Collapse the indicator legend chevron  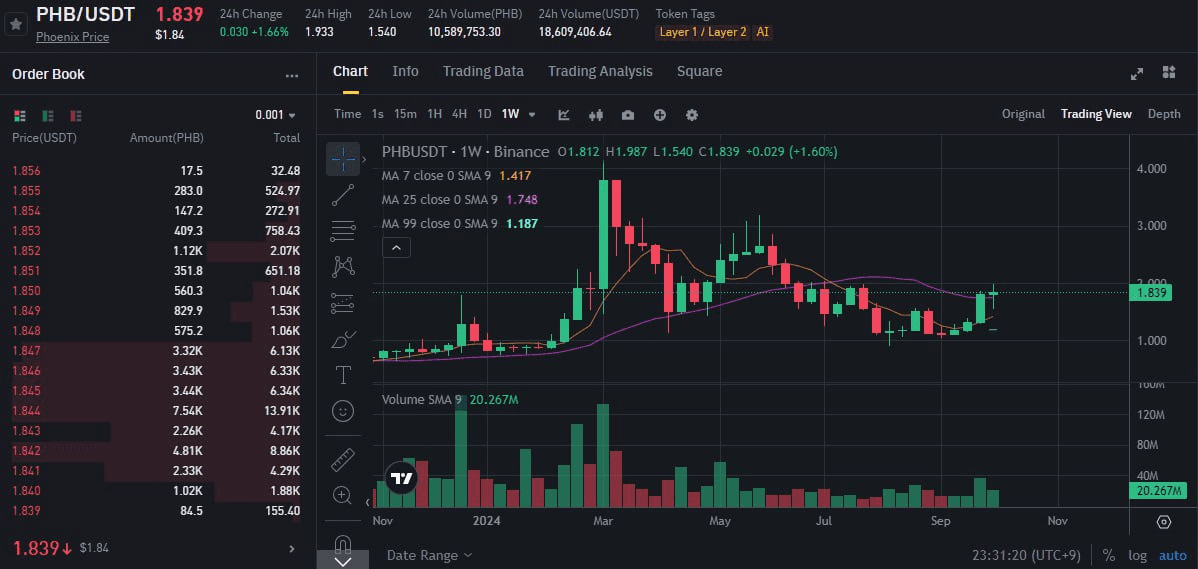[397, 247]
